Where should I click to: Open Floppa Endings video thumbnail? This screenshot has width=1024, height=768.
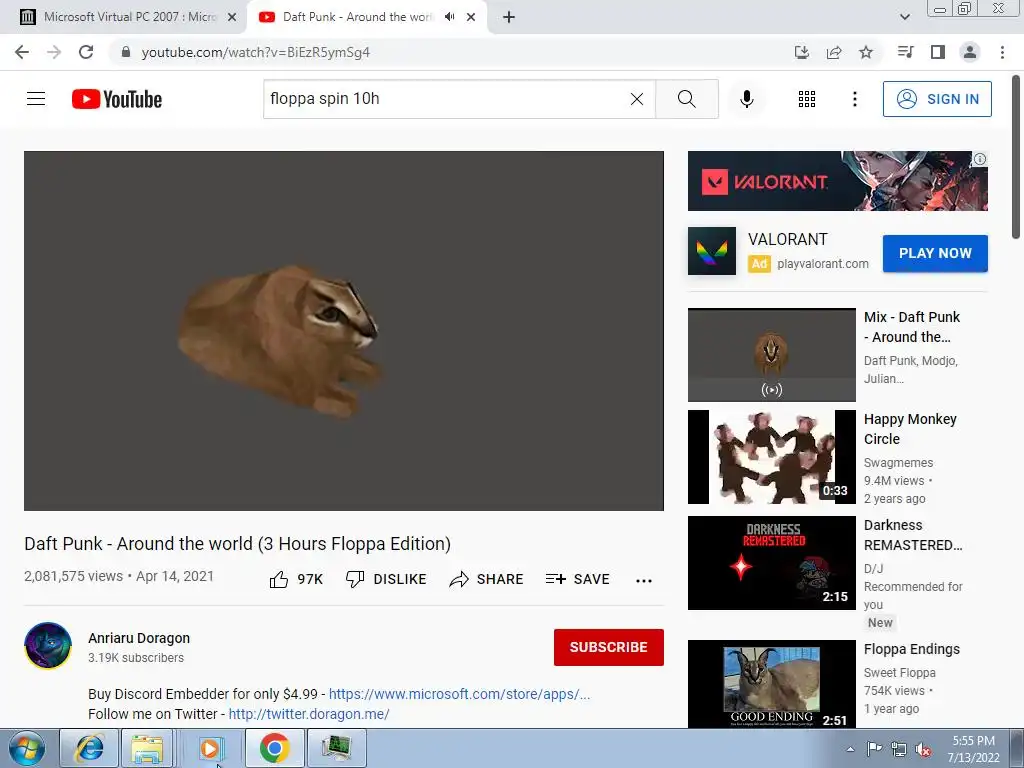click(771, 684)
